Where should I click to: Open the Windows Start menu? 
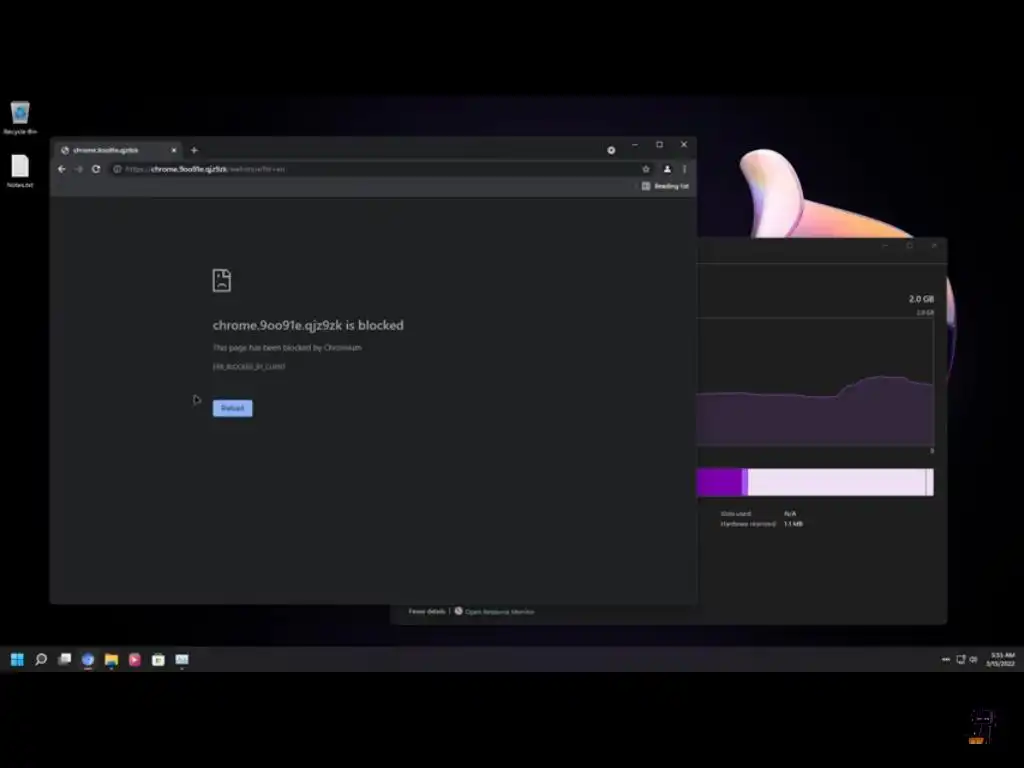coord(18,660)
